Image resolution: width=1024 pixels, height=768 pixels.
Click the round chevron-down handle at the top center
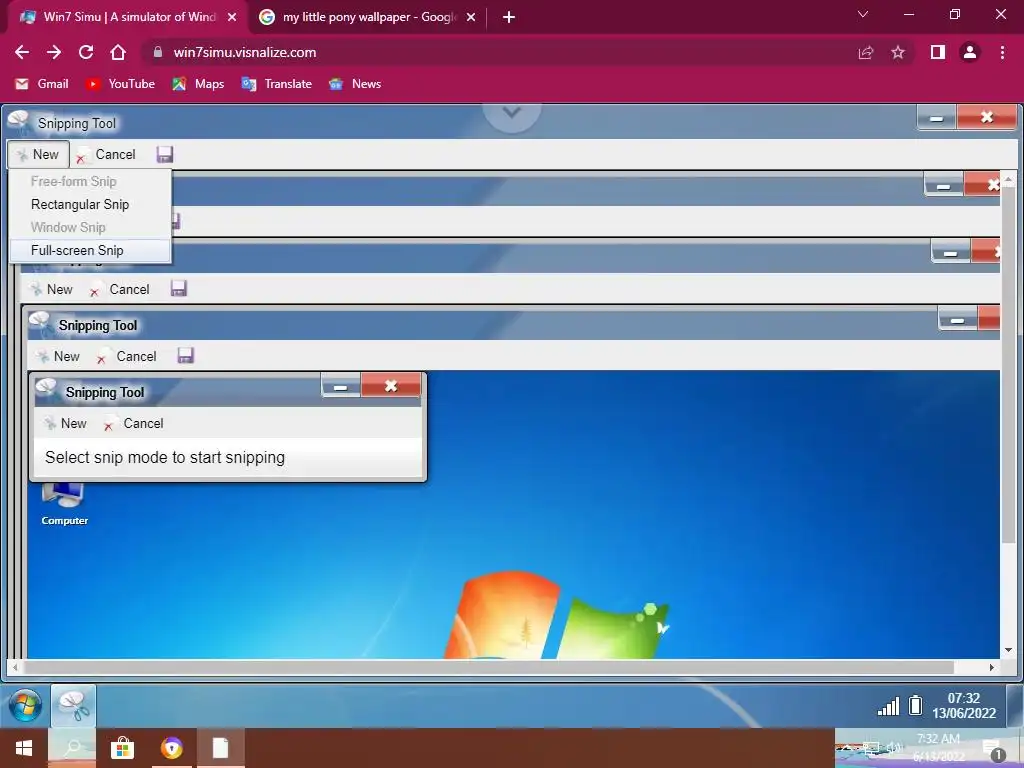pyautogui.click(x=512, y=114)
